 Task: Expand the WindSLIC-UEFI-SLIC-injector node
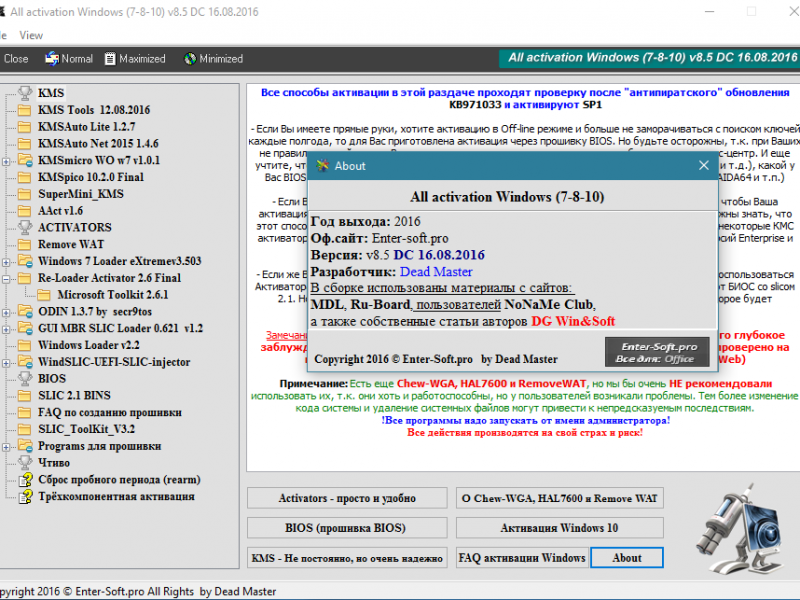tap(6, 363)
